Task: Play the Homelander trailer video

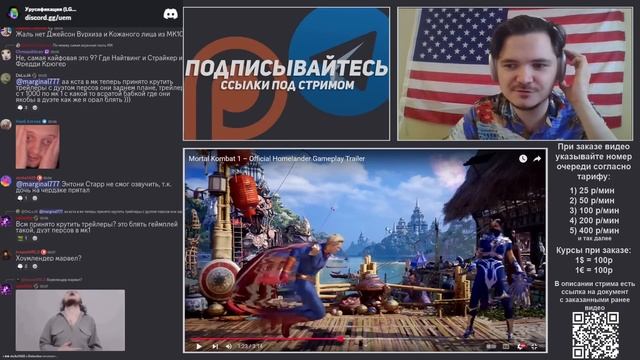Action: pyautogui.click(x=199, y=346)
